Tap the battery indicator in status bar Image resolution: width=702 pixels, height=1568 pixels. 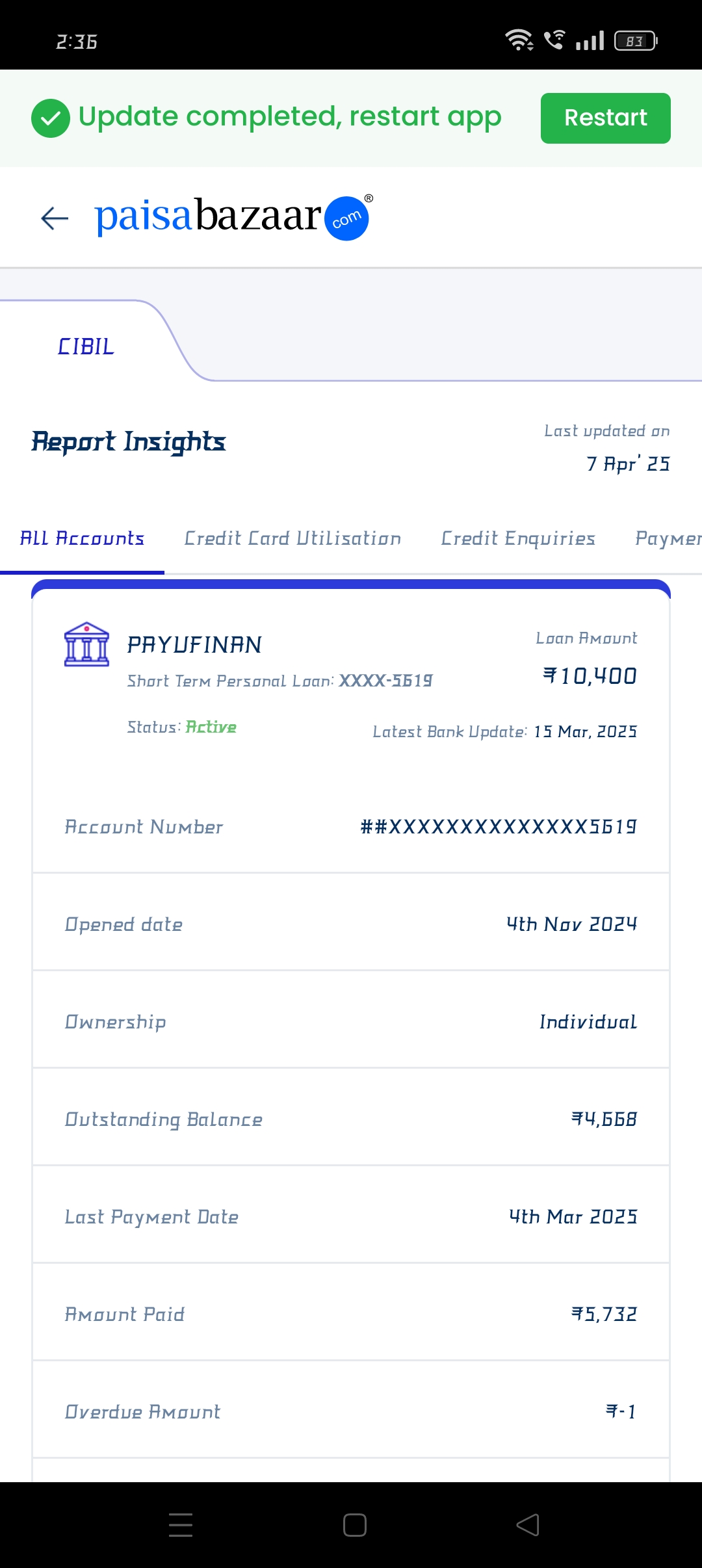tap(635, 42)
